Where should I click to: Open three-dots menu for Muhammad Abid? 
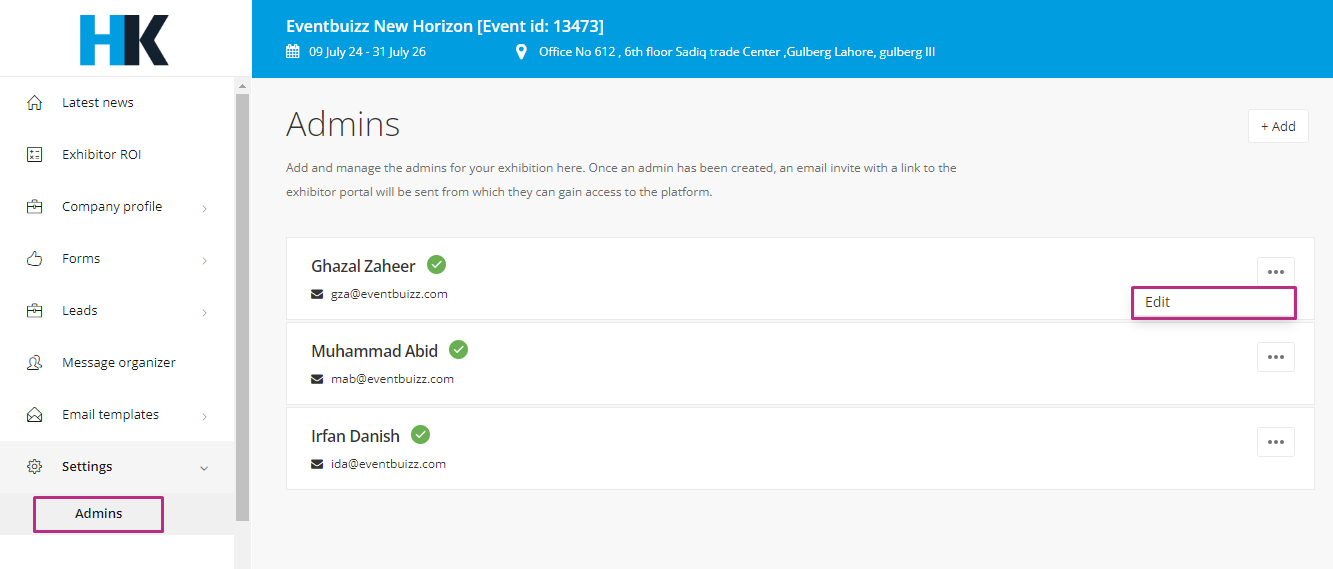tap(1276, 357)
